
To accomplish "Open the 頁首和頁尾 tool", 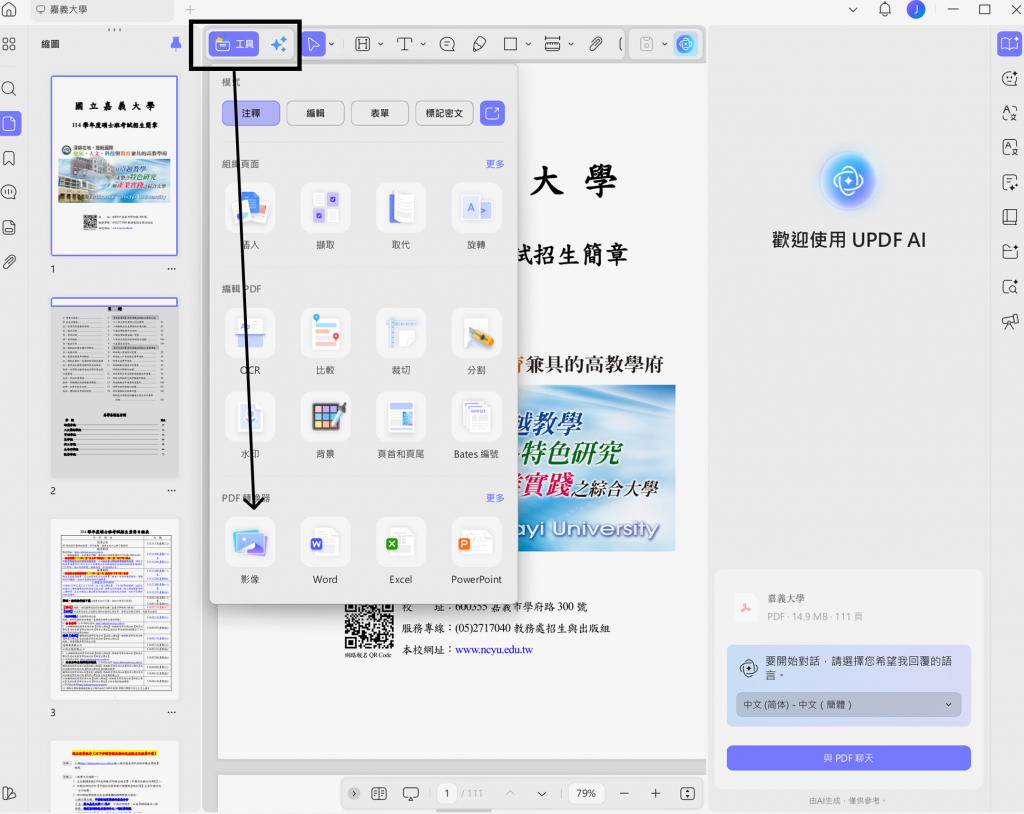I will (401, 426).
